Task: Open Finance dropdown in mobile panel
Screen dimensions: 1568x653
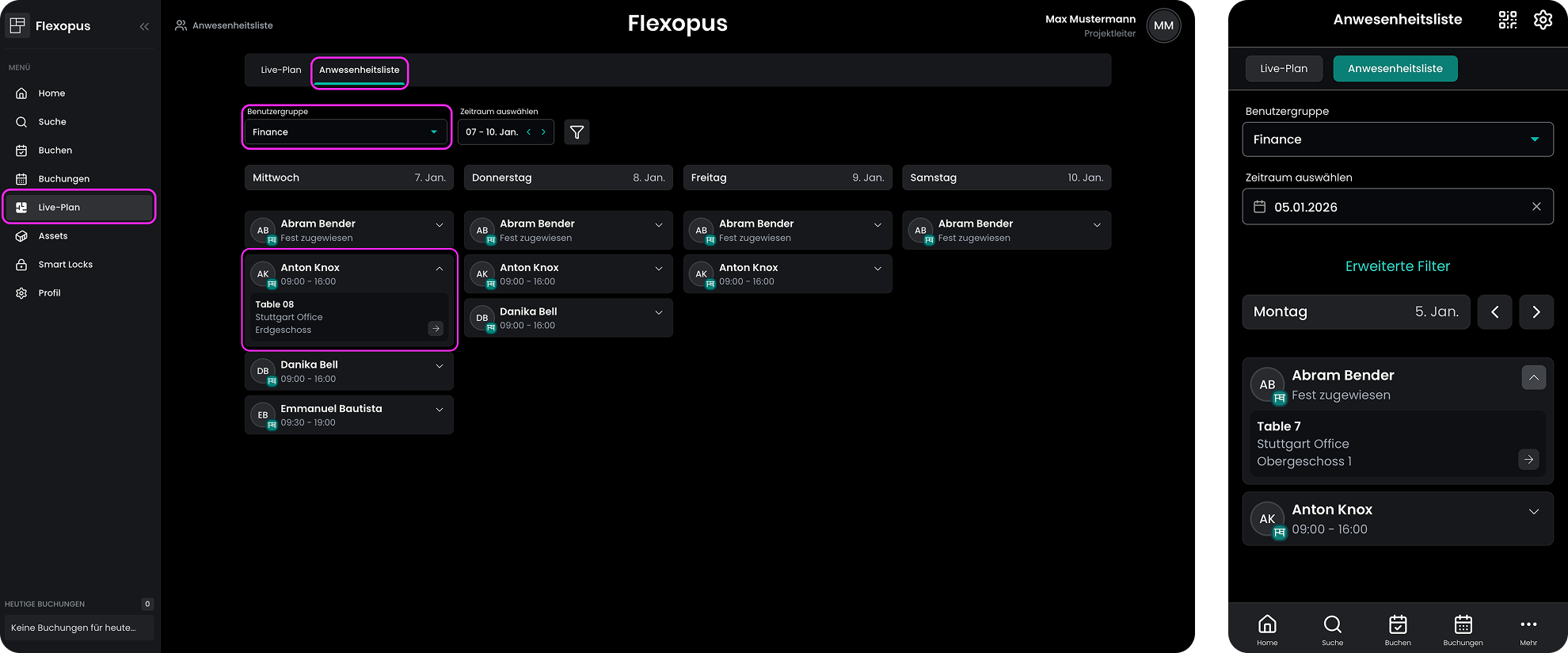Action: (1397, 139)
